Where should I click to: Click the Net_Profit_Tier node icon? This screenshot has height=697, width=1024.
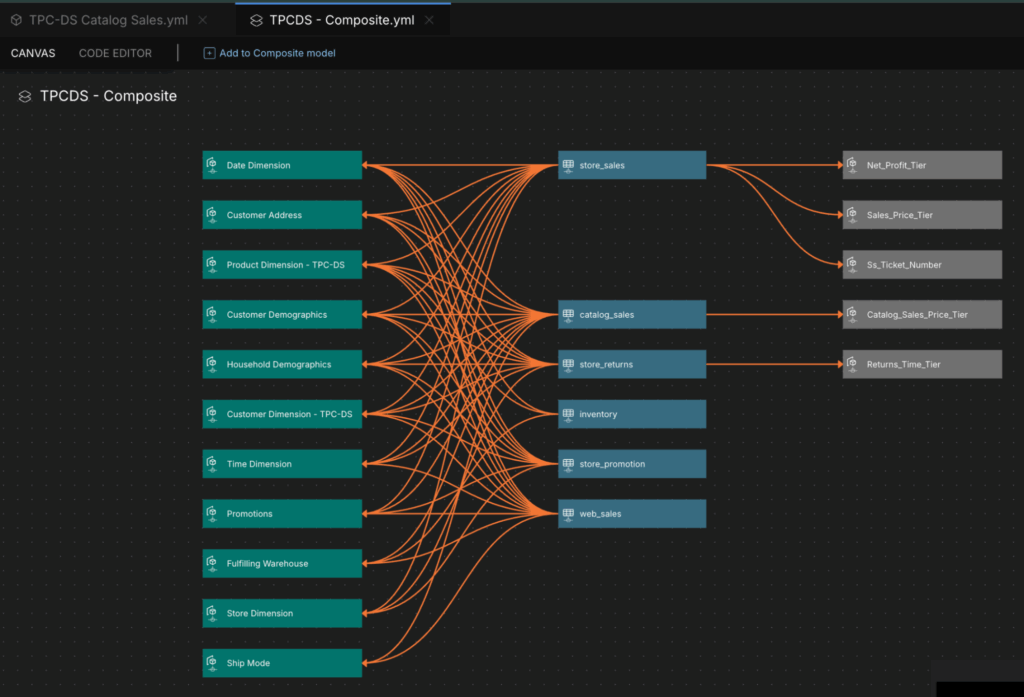pyautogui.click(x=852, y=165)
